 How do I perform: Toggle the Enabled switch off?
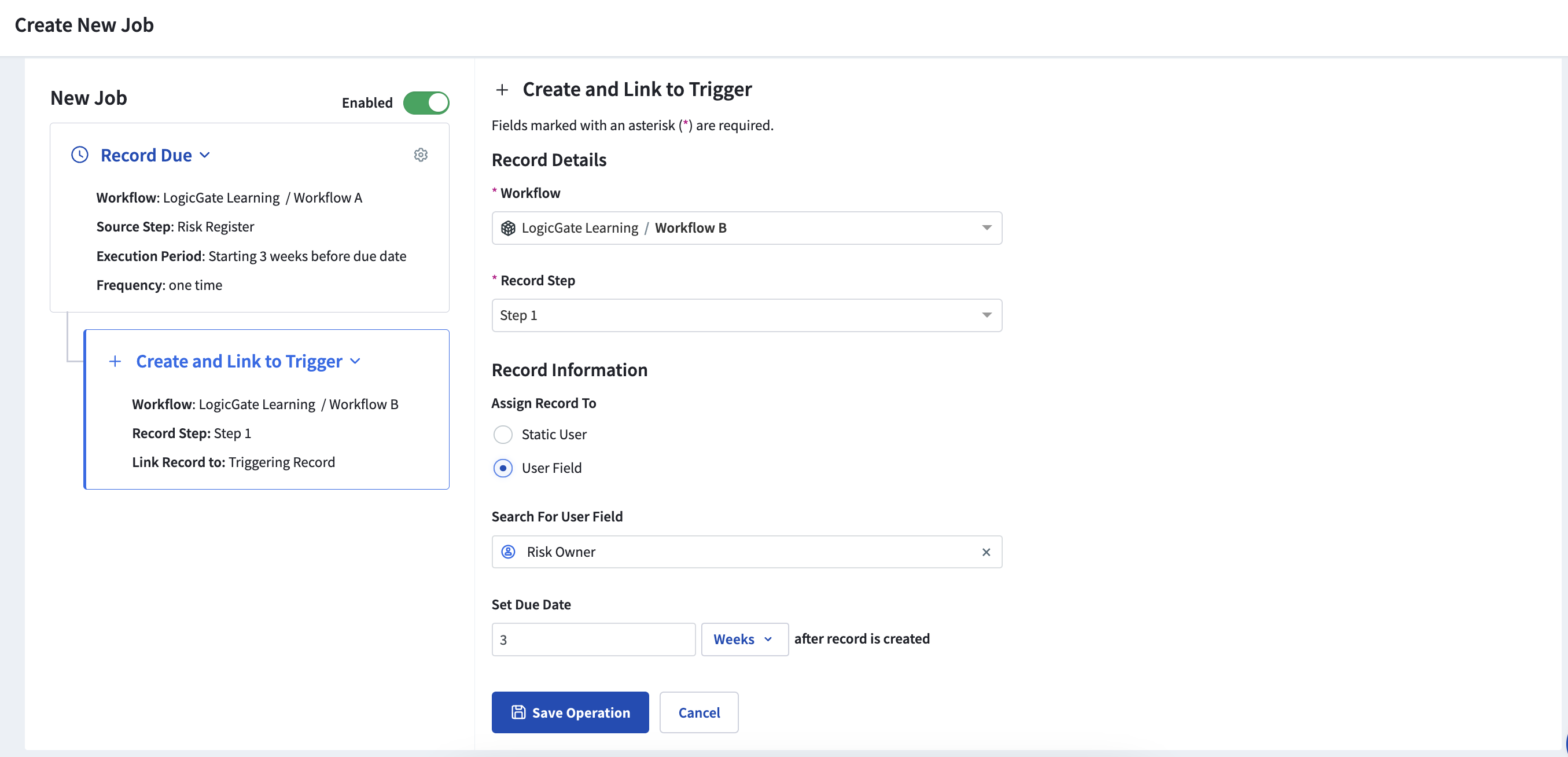click(426, 102)
